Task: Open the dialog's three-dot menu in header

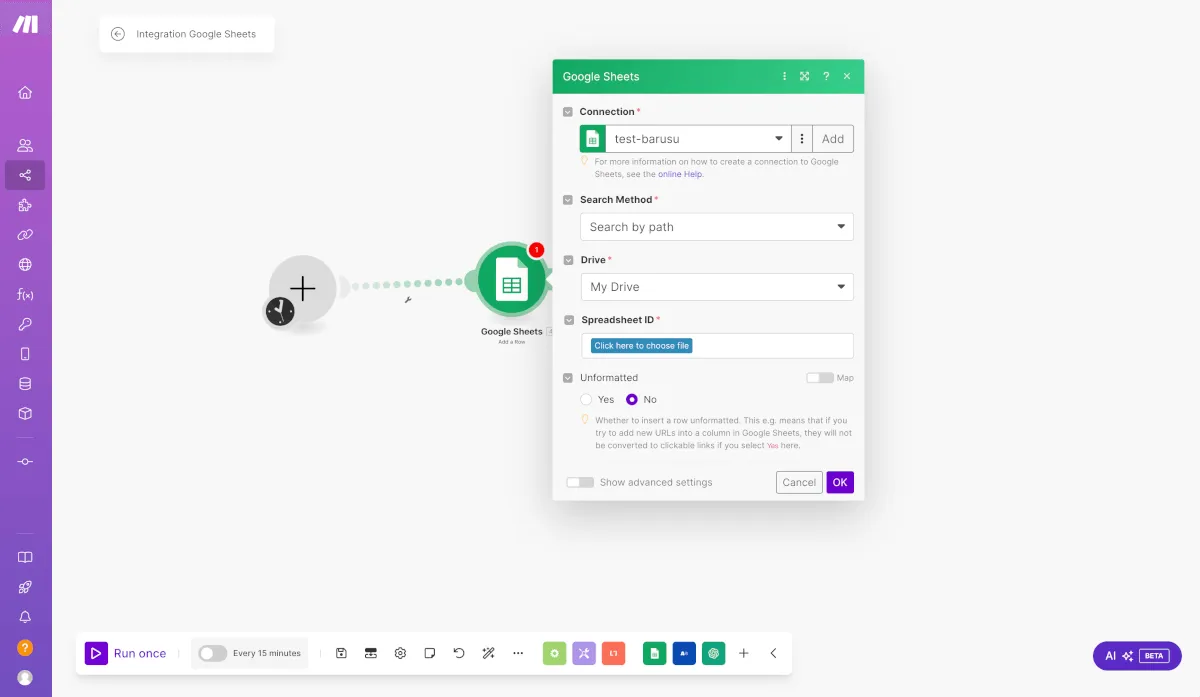Action: coord(784,76)
